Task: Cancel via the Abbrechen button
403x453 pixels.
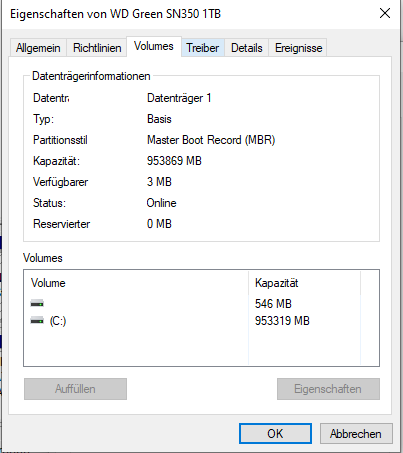Action: 356,434
